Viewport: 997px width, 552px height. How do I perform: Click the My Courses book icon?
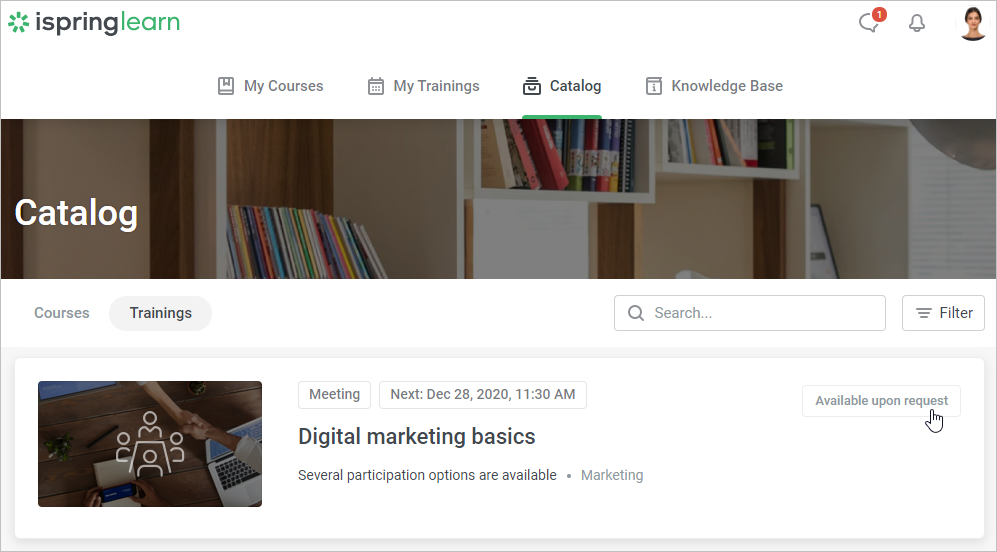point(226,86)
